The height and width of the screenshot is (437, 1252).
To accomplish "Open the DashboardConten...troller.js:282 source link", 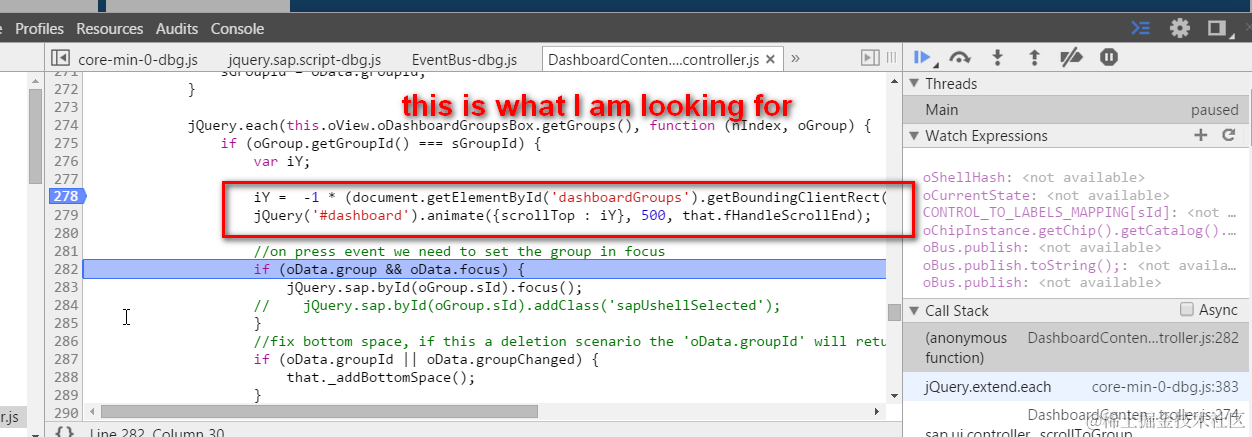I will [1133, 339].
